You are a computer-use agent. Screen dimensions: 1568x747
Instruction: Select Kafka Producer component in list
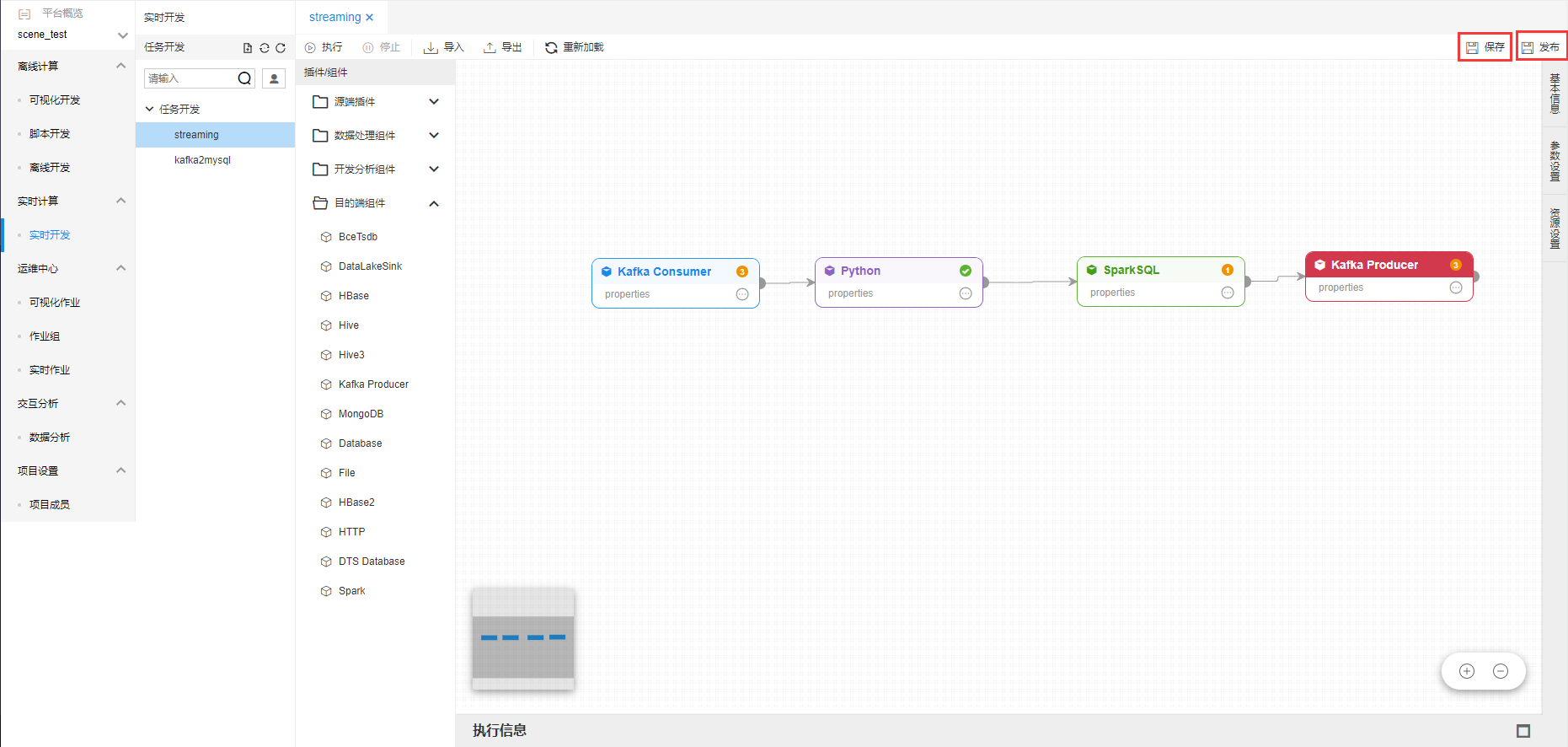click(373, 384)
